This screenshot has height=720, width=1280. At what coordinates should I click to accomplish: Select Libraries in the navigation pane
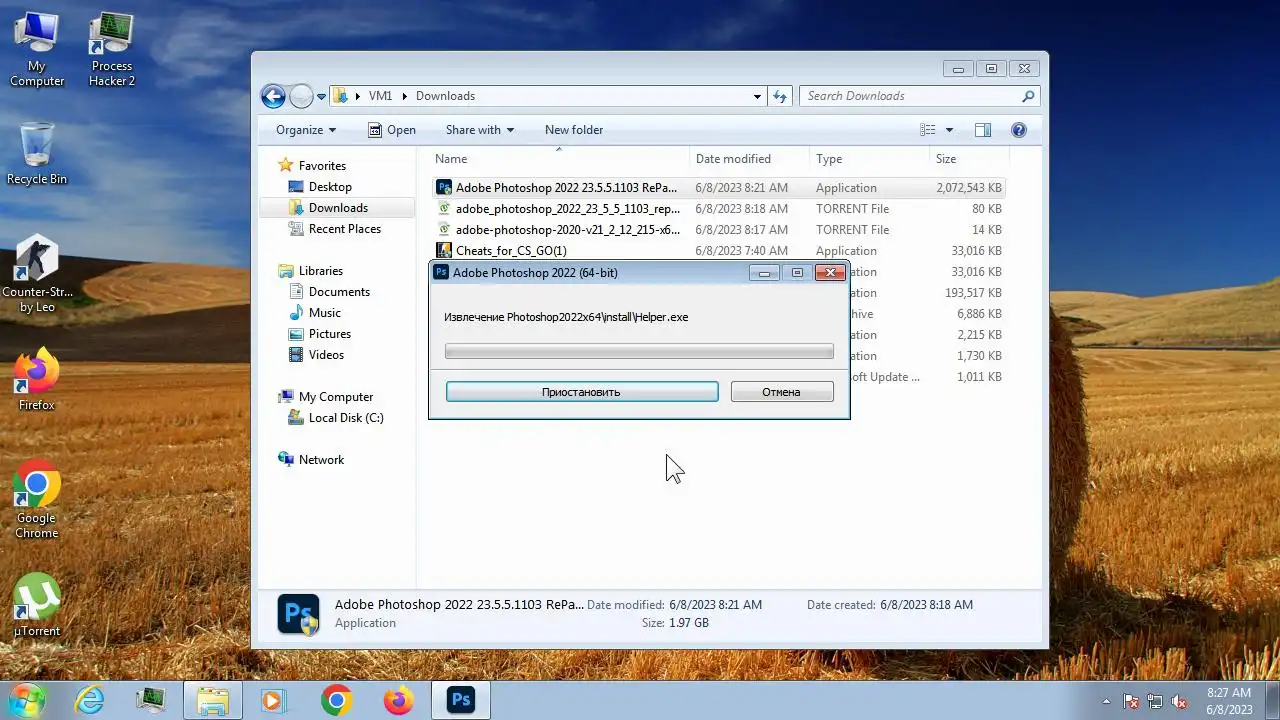pyautogui.click(x=320, y=271)
